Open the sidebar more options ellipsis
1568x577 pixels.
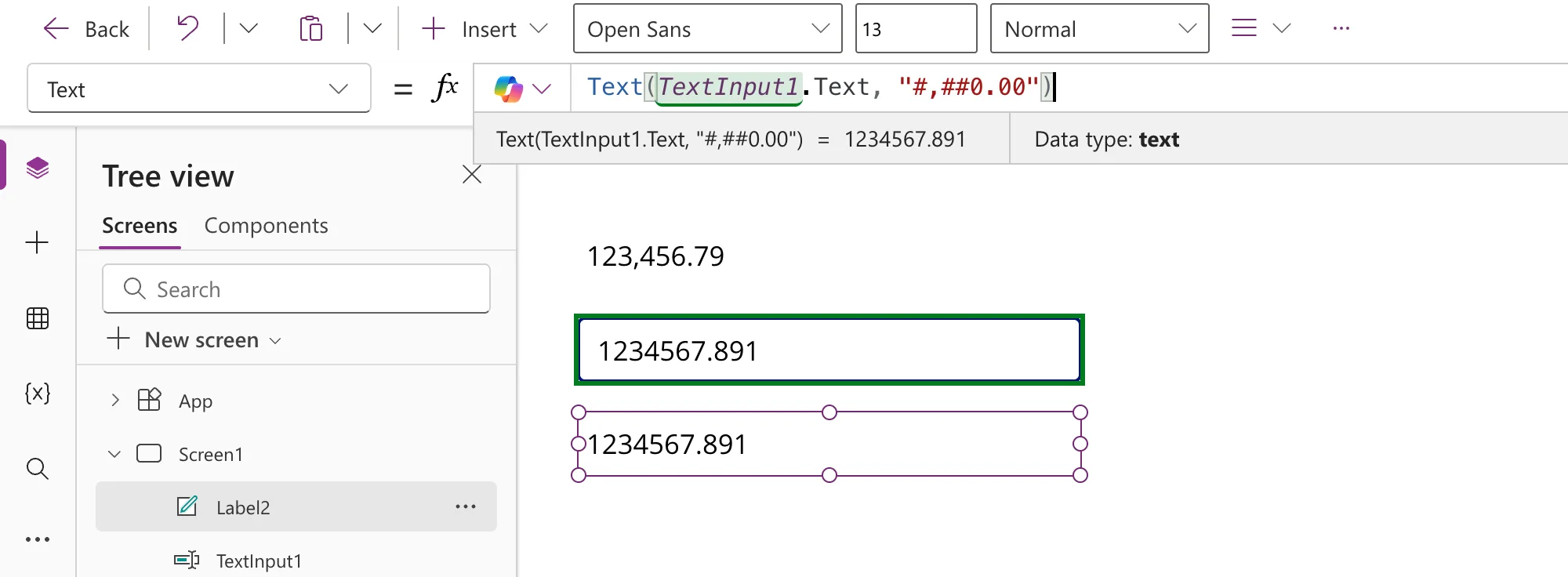[38, 539]
